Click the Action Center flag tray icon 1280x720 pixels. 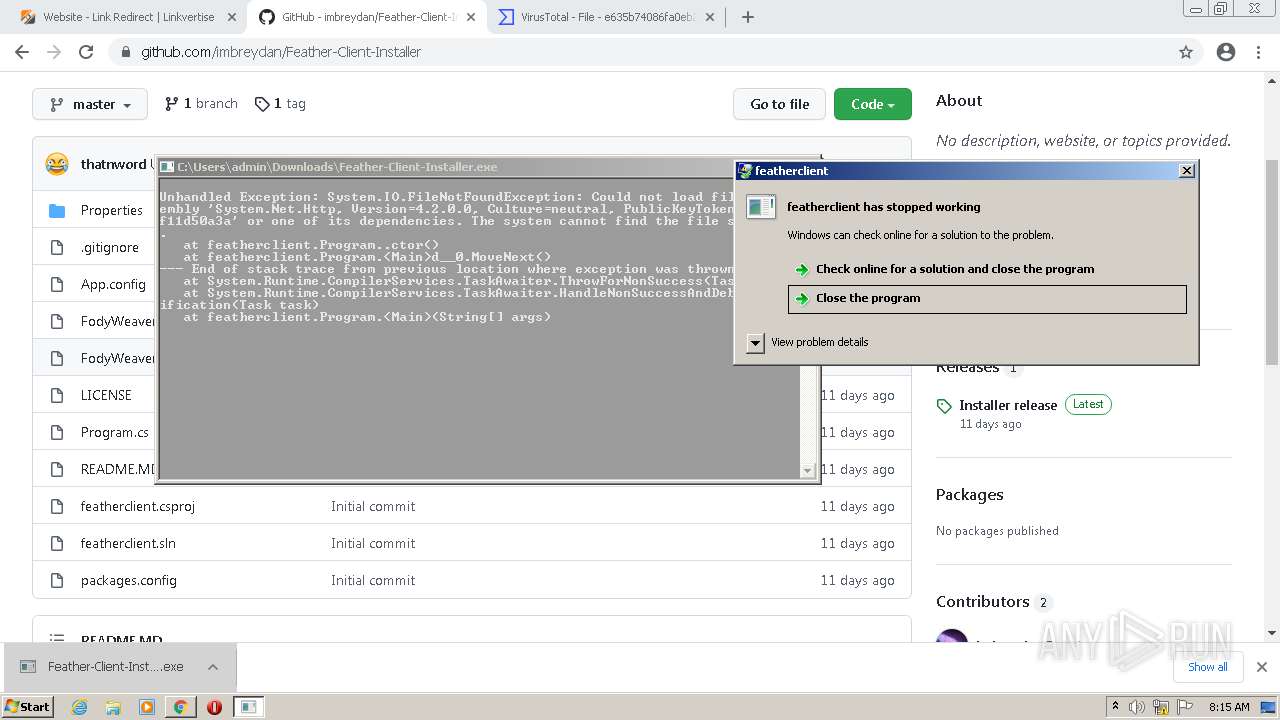click(x=1184, y=707)
